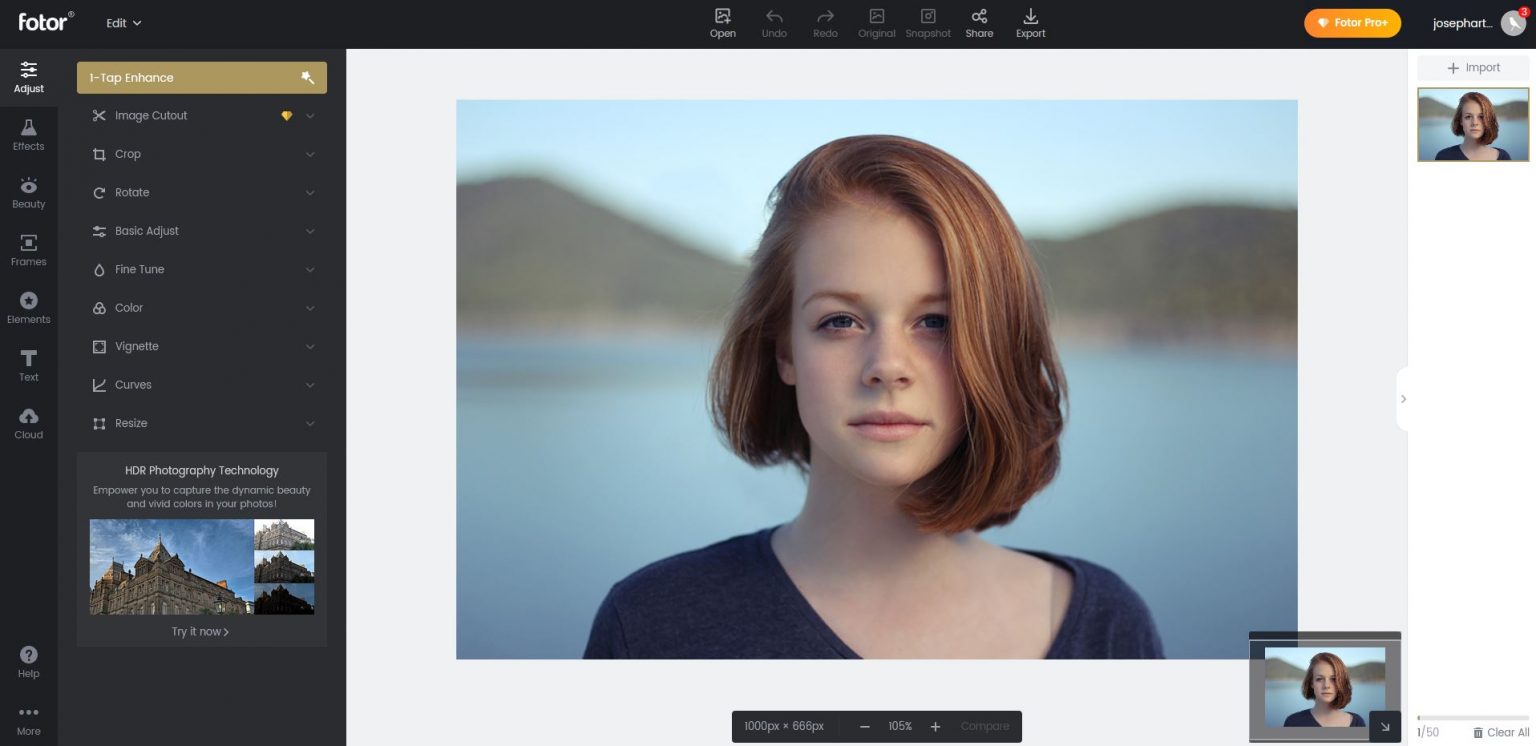Select the imported portrait thumbnail
The image size is (1536, 746).
1472,125
